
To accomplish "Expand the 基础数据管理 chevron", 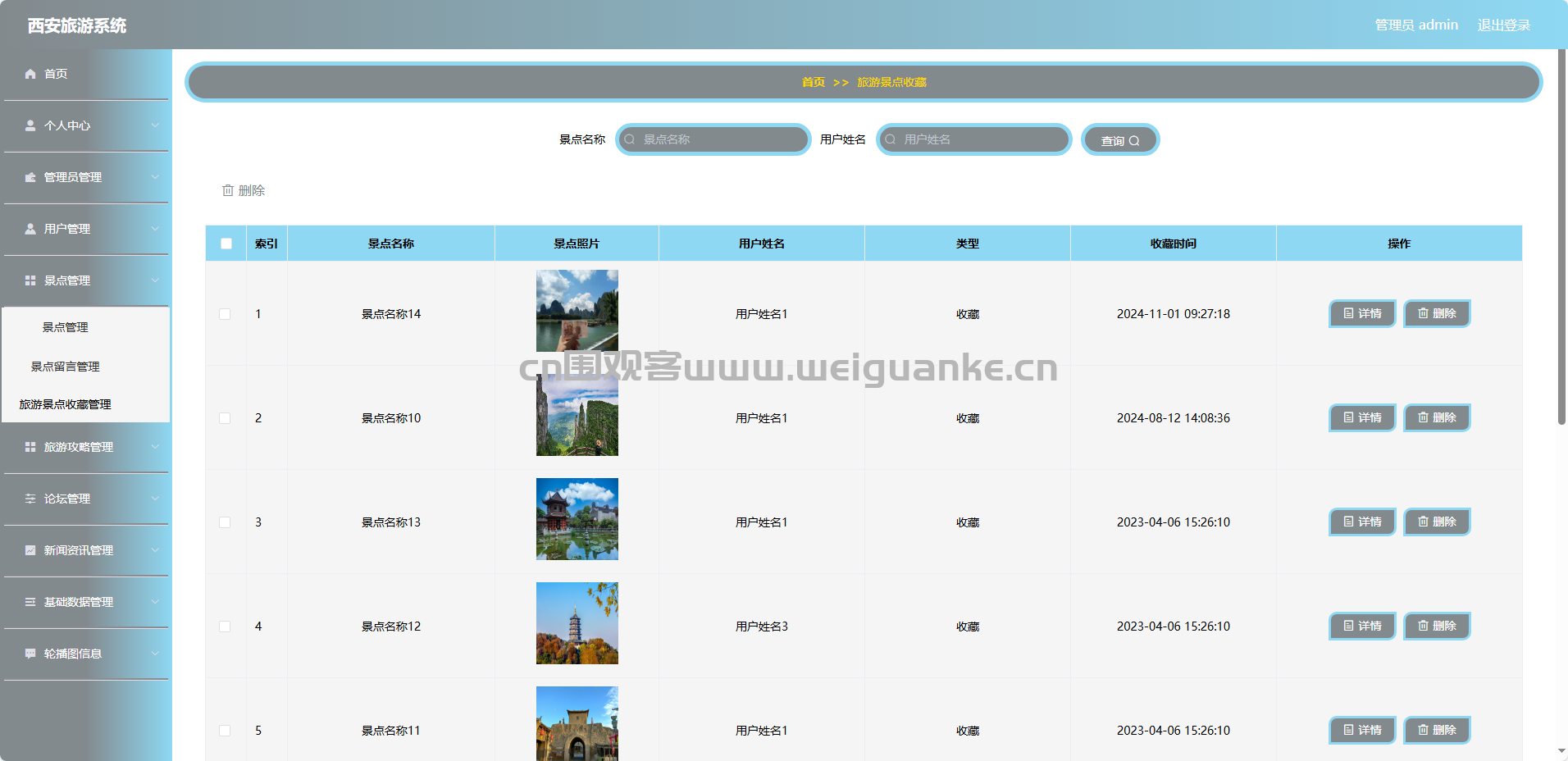I will [155, 602].
